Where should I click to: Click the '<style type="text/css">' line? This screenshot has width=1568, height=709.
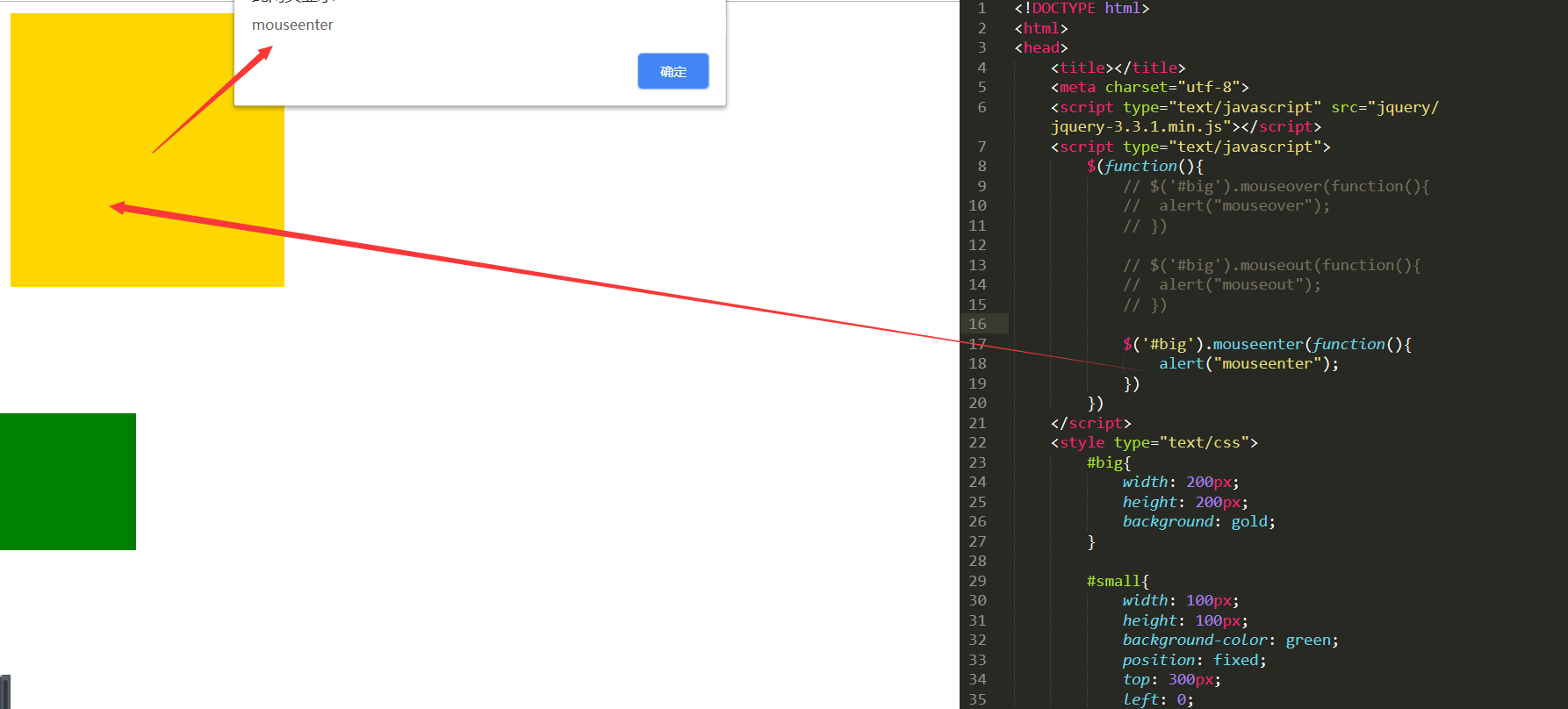coord(1154,442)
